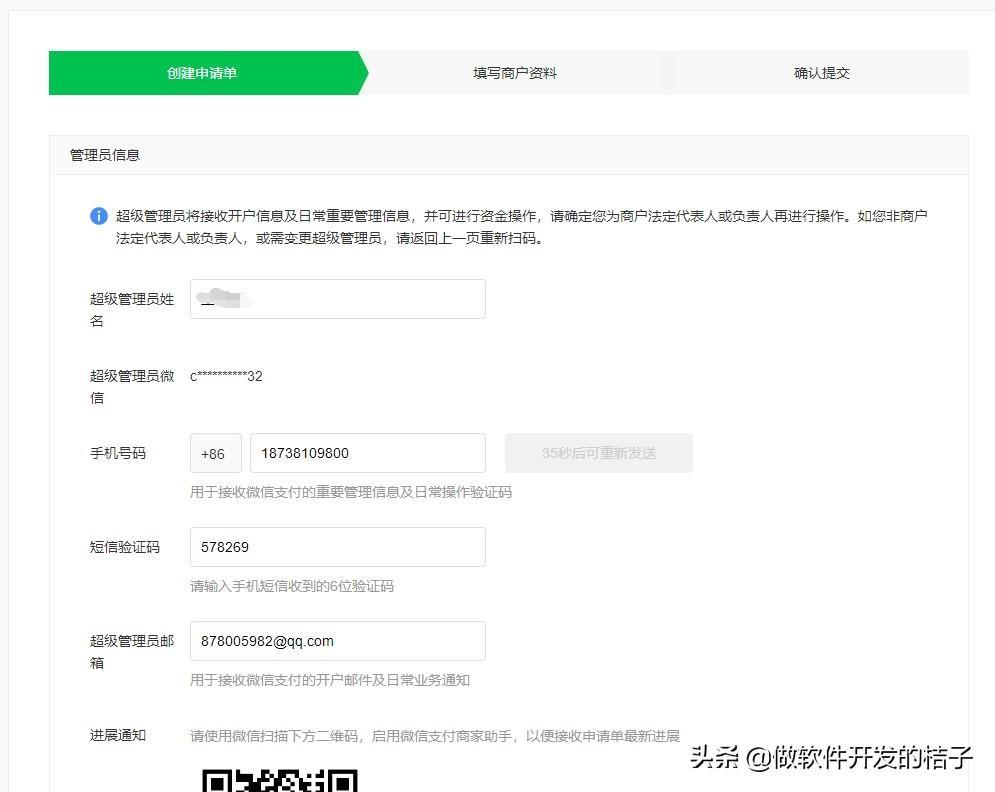Click the 短信验证码 field label
The width and height of the screenshot is (995, 792).
125,547
